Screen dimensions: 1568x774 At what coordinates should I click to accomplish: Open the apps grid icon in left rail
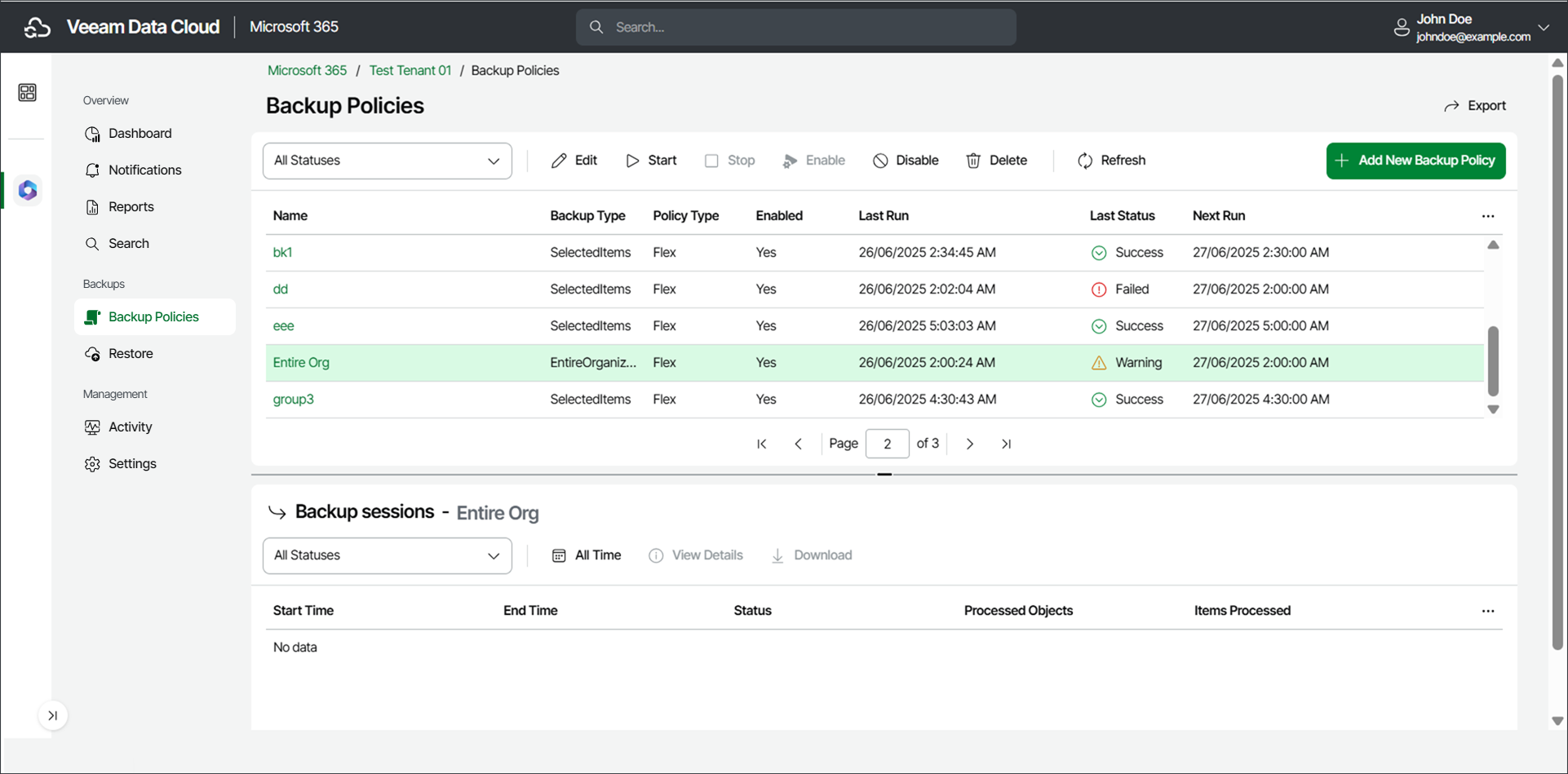point(27,92)
